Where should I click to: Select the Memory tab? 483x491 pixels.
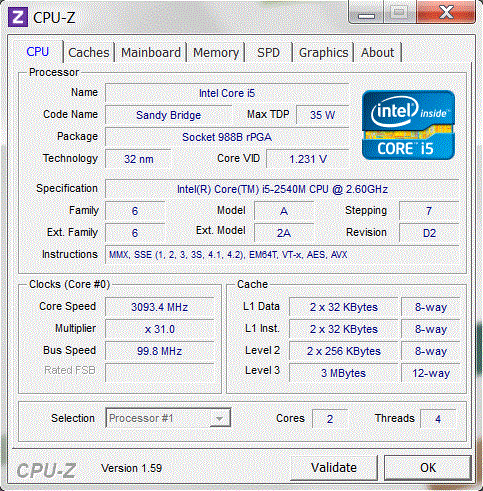(216, 53)
